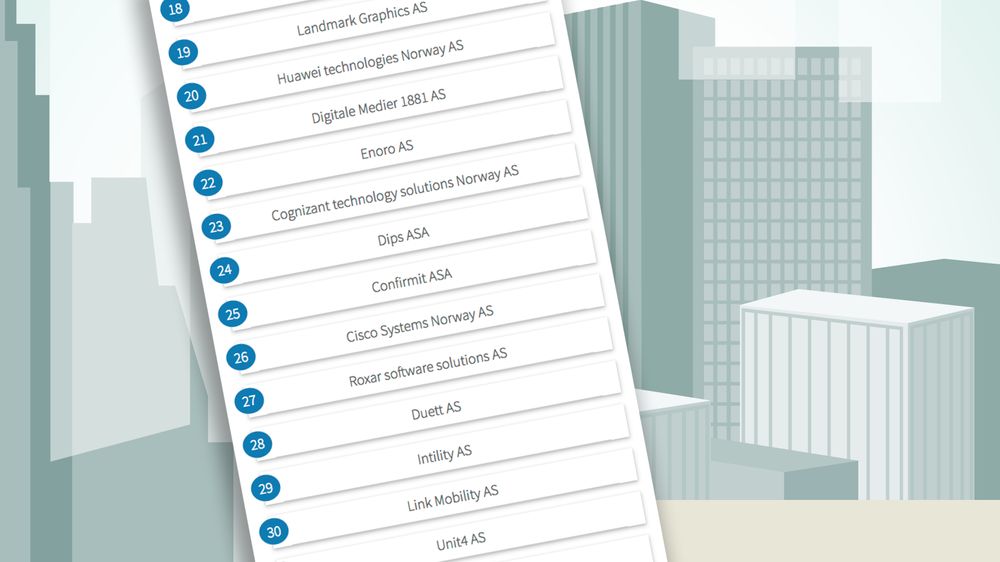Click the number 22 rank badge
The image size is (1000, 562).
click(x=208, y=183)
